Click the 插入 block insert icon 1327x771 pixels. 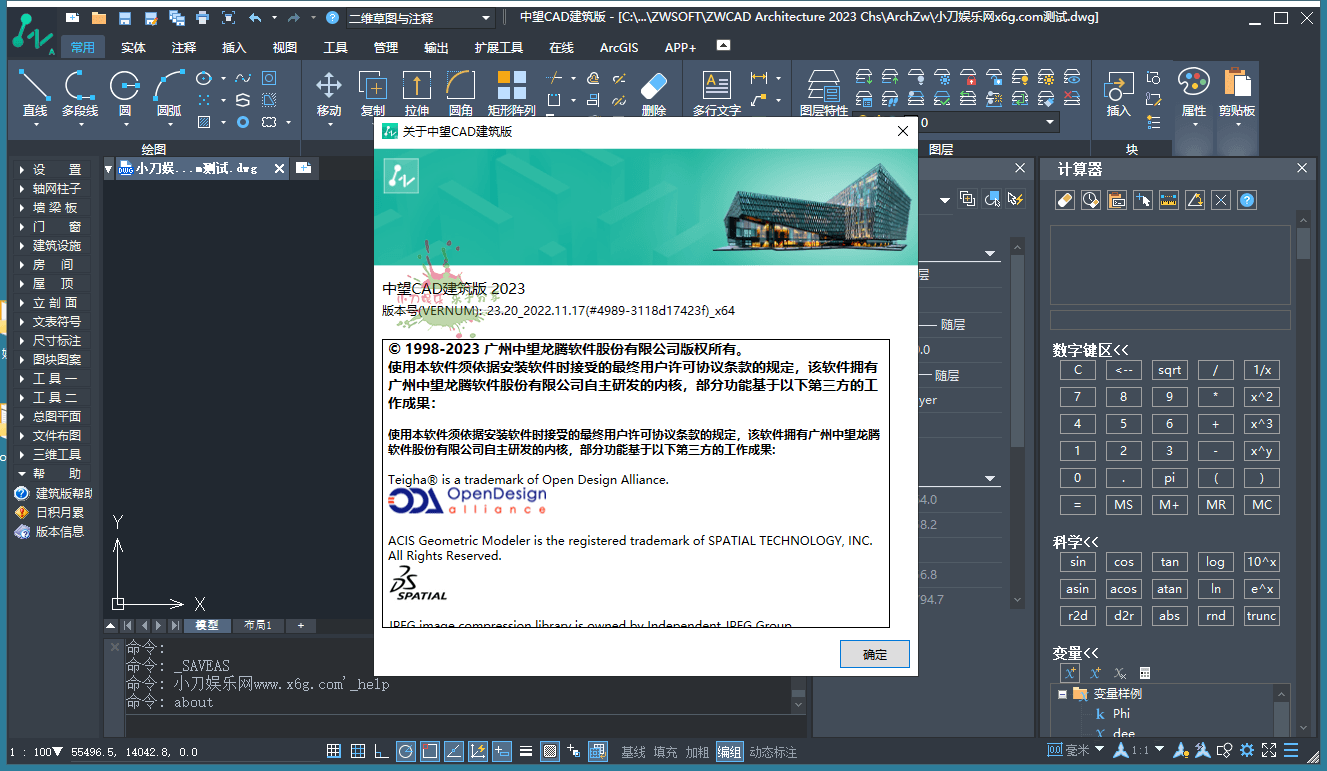(x=1118, y=93)
